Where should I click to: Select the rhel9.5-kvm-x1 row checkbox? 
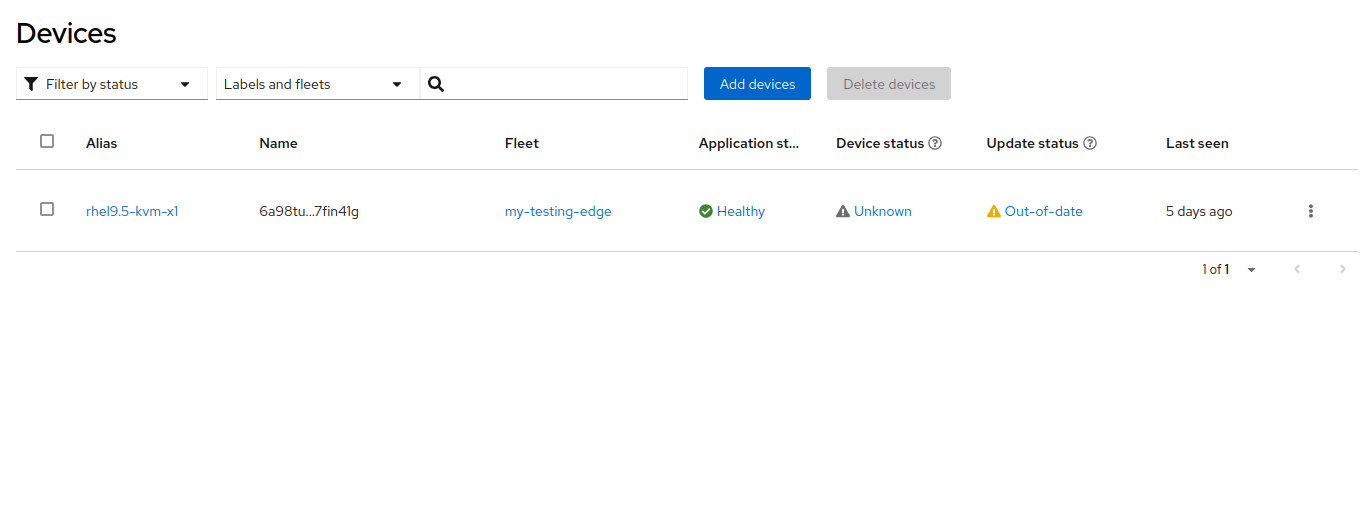(x=47, y=209)
